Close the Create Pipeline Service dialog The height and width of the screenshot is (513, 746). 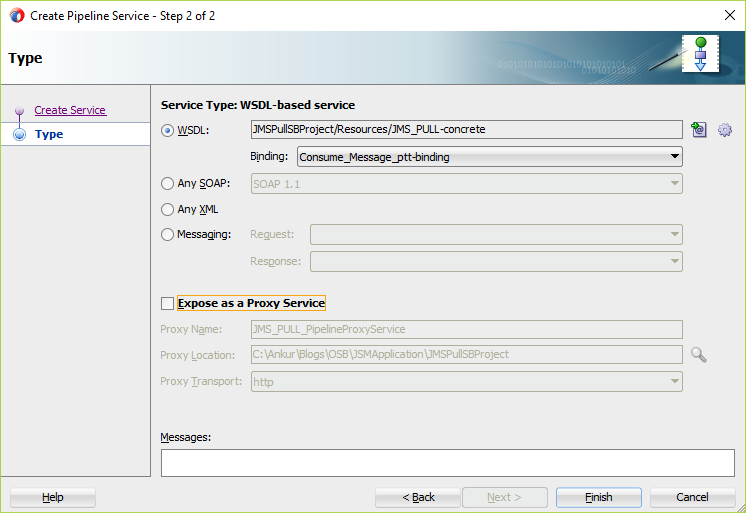729,15
